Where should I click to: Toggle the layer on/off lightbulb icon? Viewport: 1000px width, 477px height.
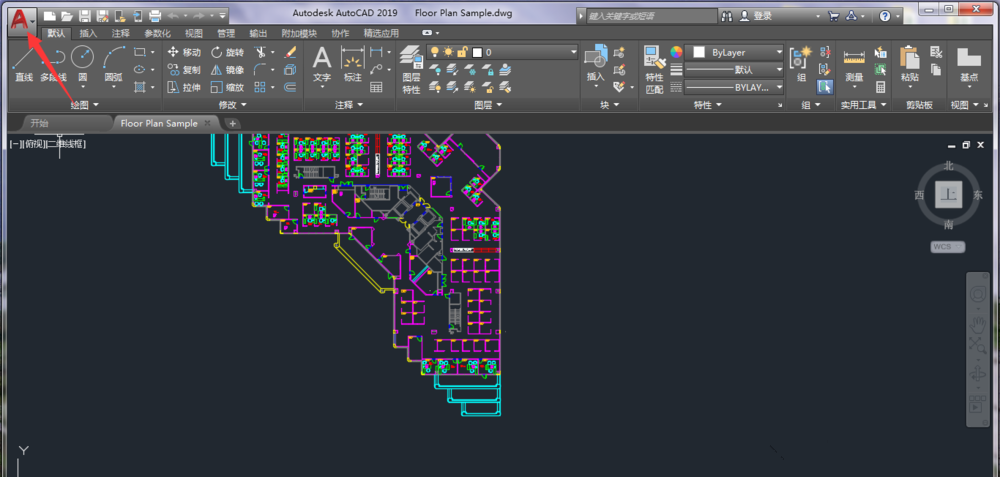(x=434, y=52)
